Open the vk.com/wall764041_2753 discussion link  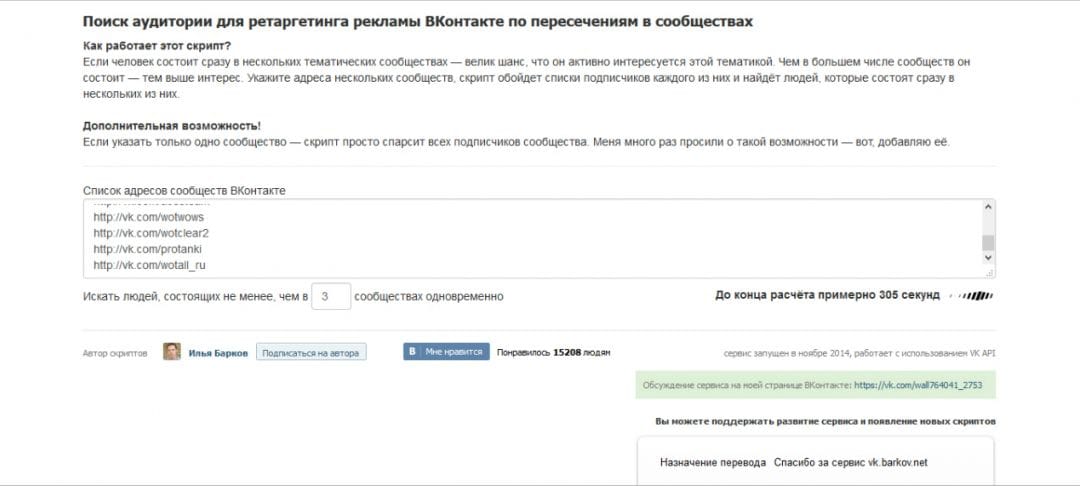917,385
